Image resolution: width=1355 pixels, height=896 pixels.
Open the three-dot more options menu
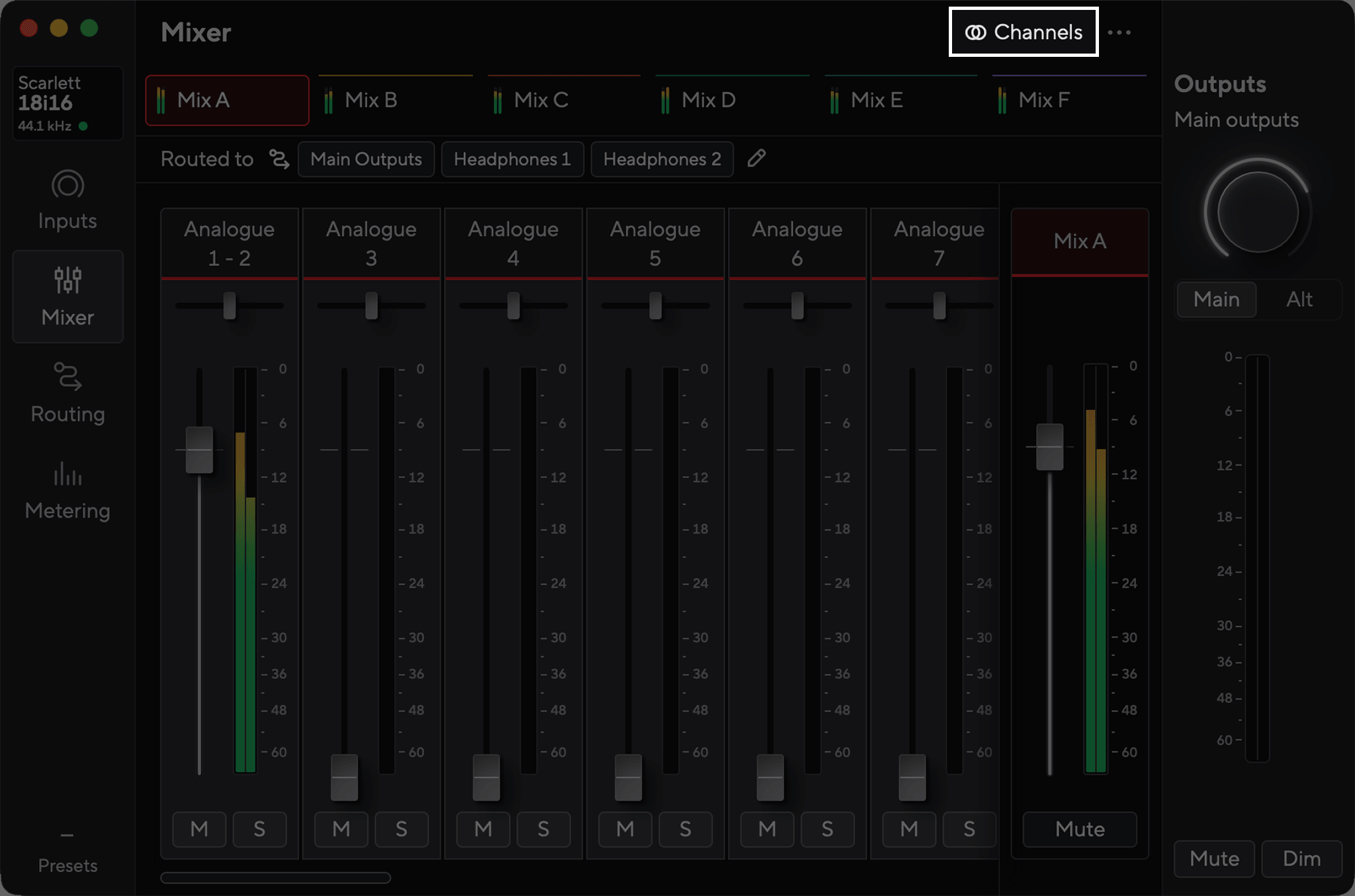(x=1119, y=32)
